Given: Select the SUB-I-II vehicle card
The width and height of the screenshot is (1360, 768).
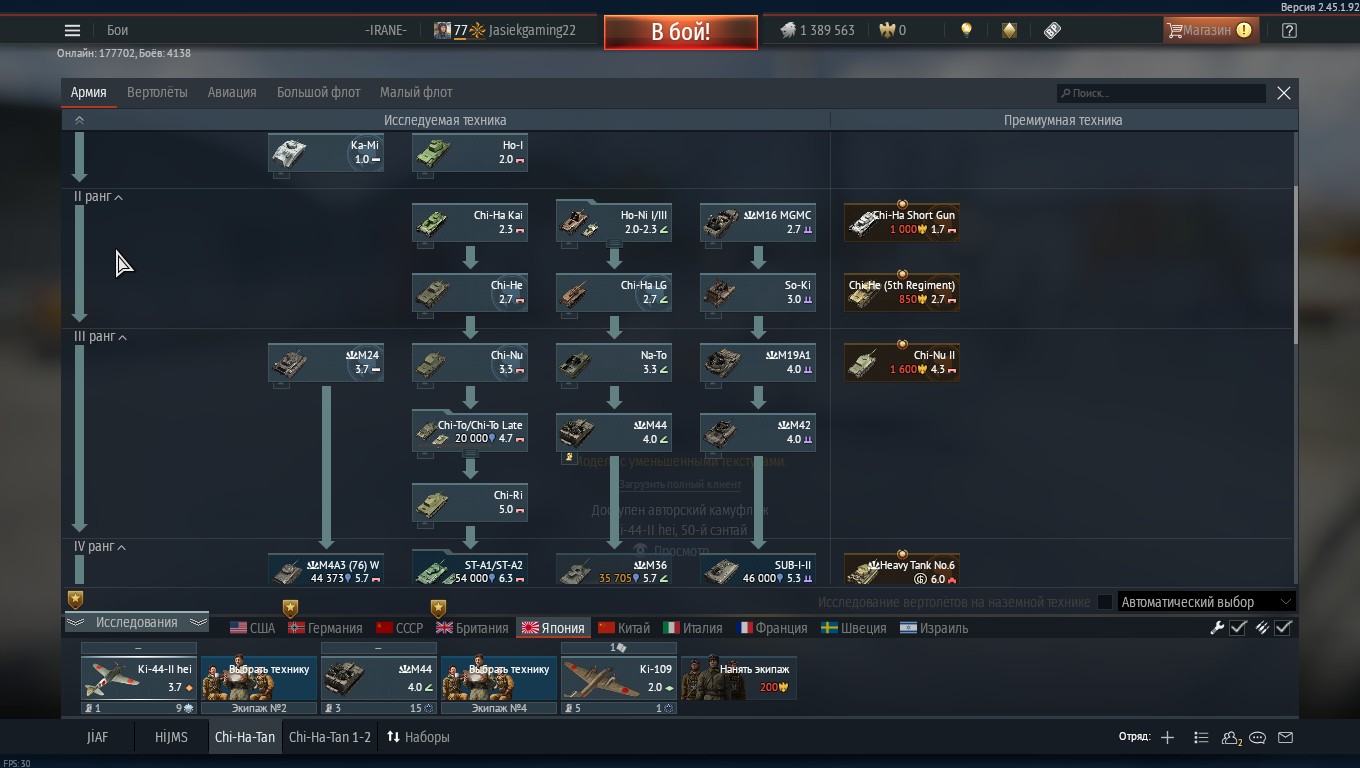Looking at the screenshot, I should [x=758, y=570].
